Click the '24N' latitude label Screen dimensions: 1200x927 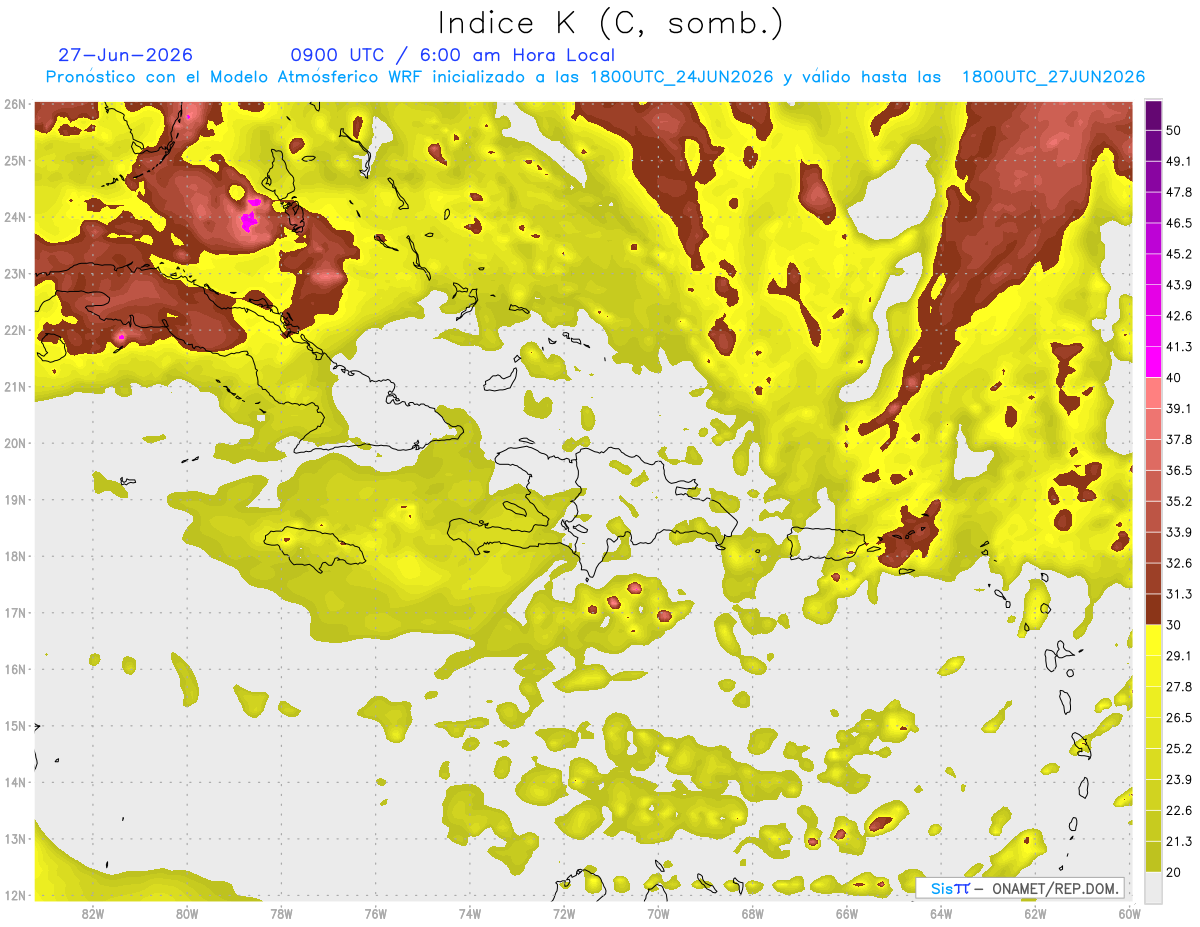(15, 217)
